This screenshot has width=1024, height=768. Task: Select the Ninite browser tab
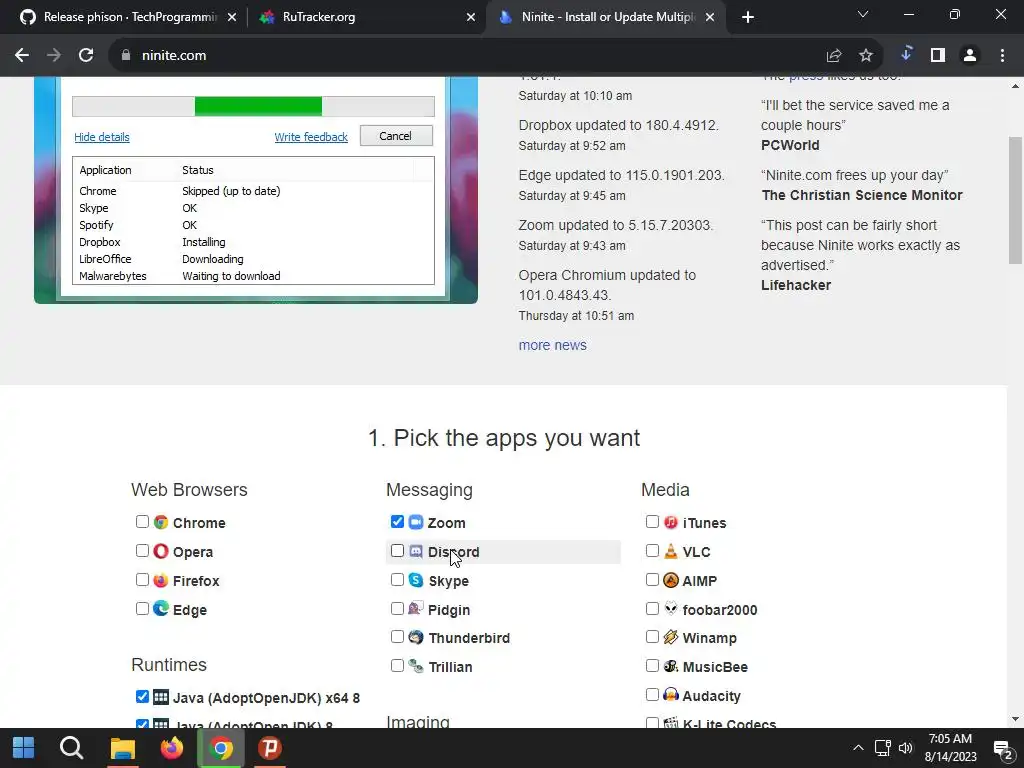point(607,17)
